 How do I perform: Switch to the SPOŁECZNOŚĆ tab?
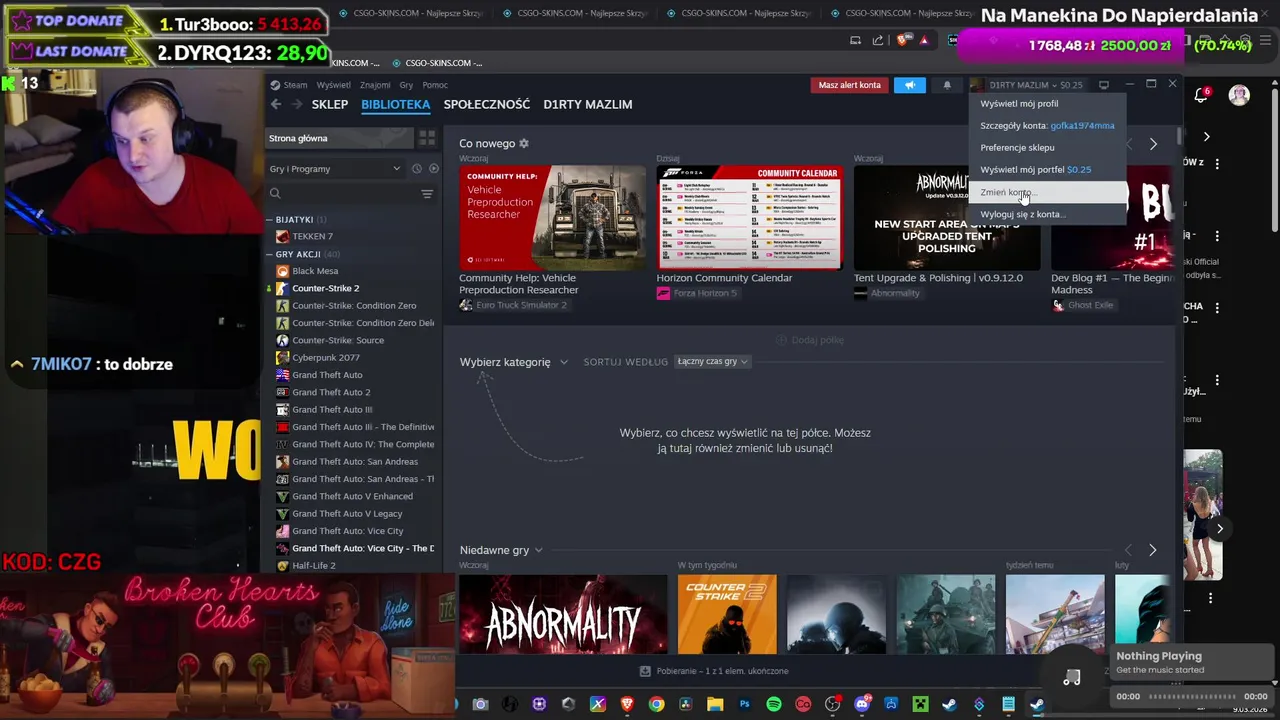click(x=487, y=104)
